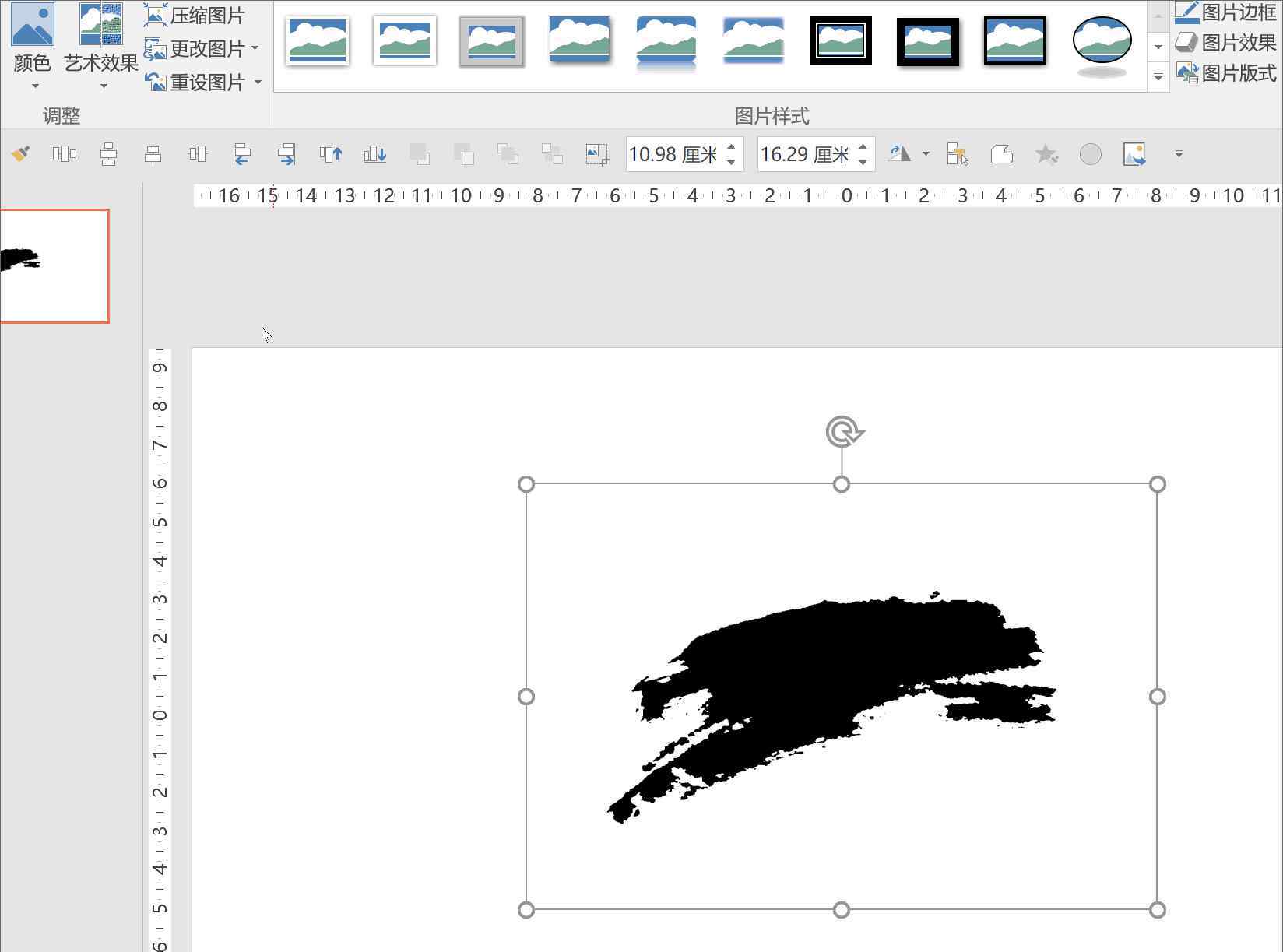The image size is (1283, 952).
Task: Increase the picture width with up stepper
Action: [863, 146]
